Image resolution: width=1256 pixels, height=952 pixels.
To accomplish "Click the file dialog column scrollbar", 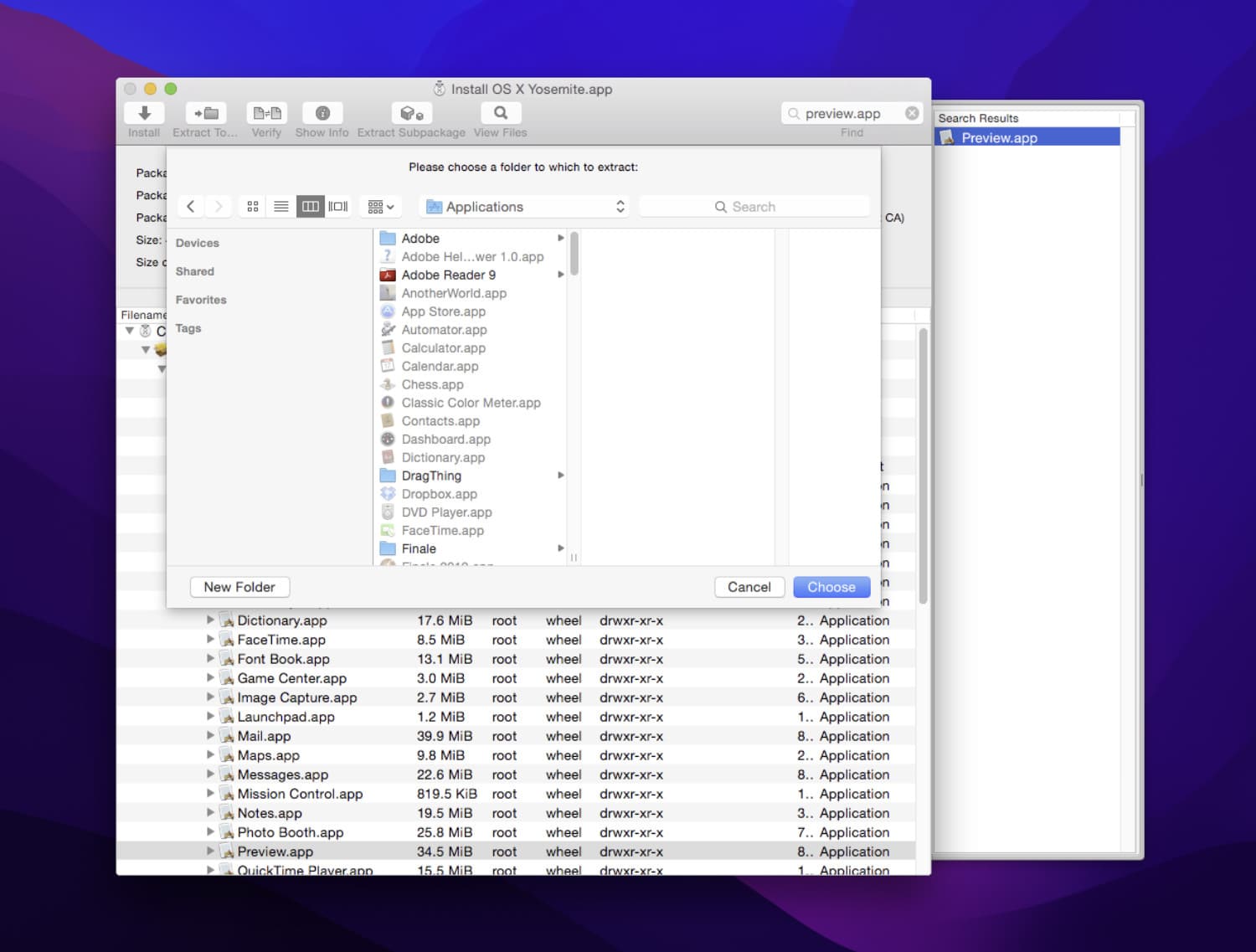I will click(574, 255).
